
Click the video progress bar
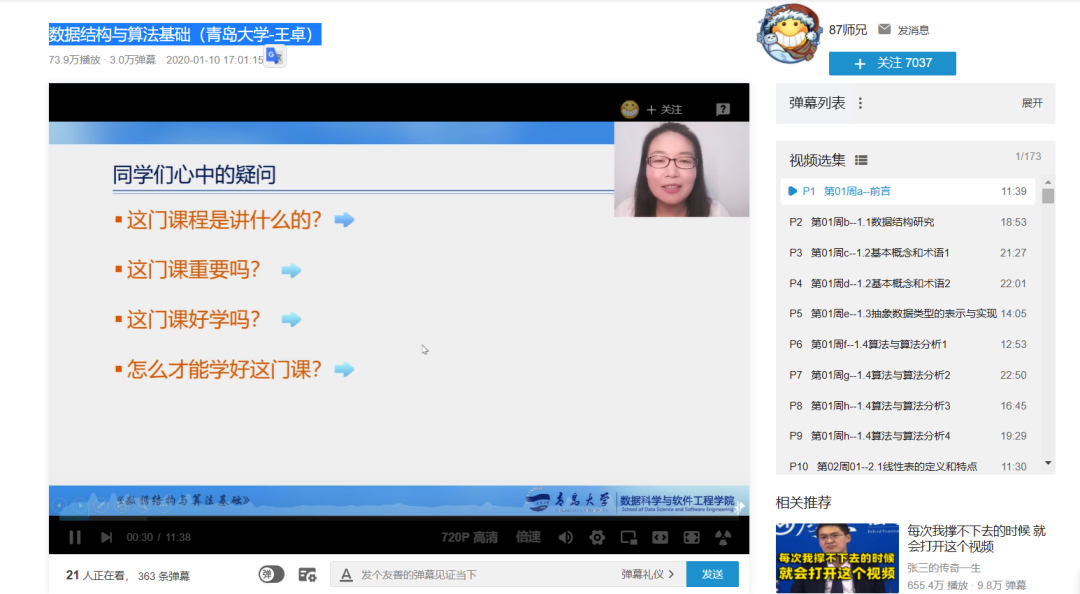[x=400, y=520]
